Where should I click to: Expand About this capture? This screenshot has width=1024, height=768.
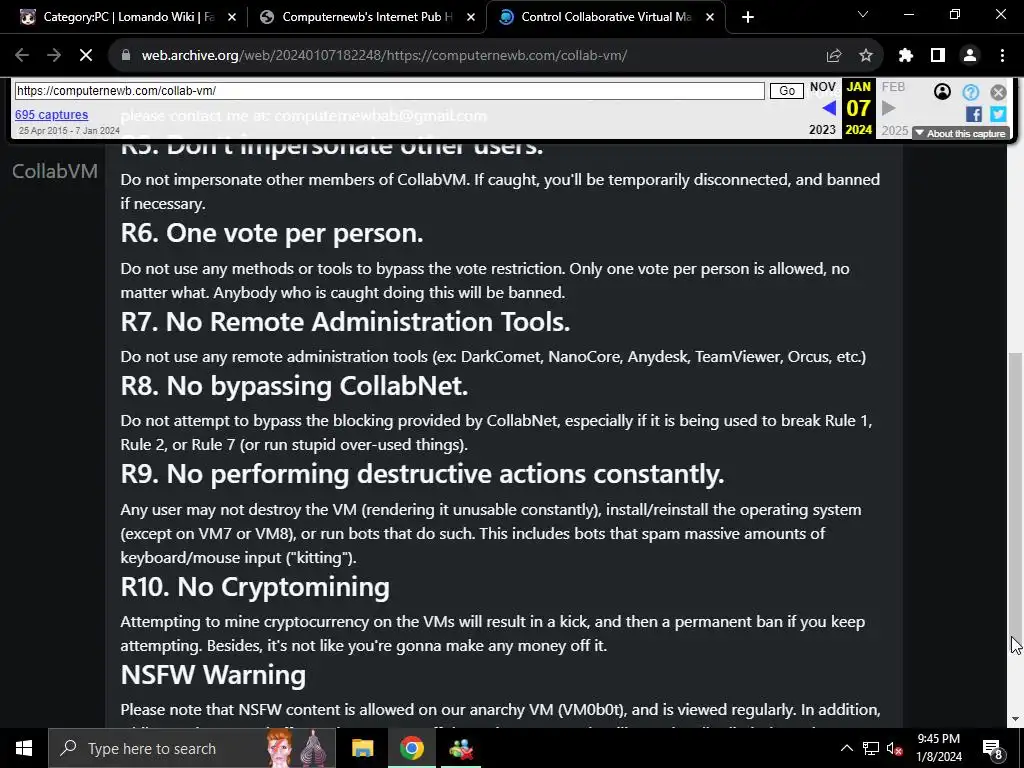(x=961, y=133)
